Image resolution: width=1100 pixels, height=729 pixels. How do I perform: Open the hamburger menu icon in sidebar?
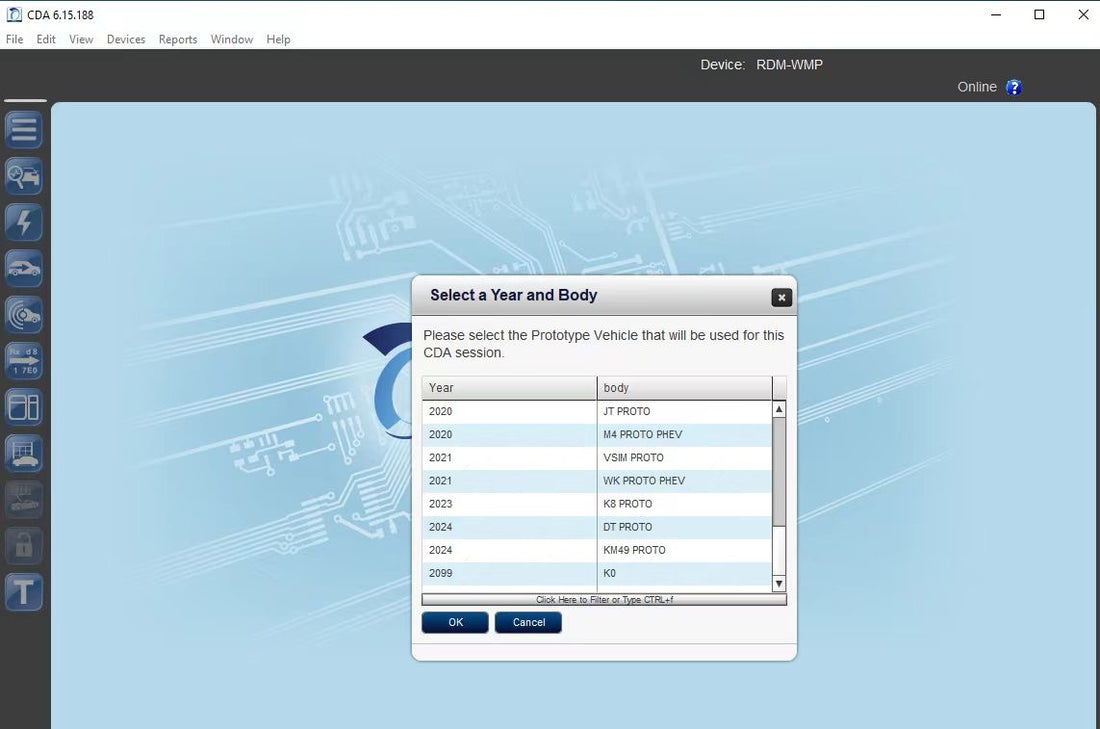(x=24, y=130)
